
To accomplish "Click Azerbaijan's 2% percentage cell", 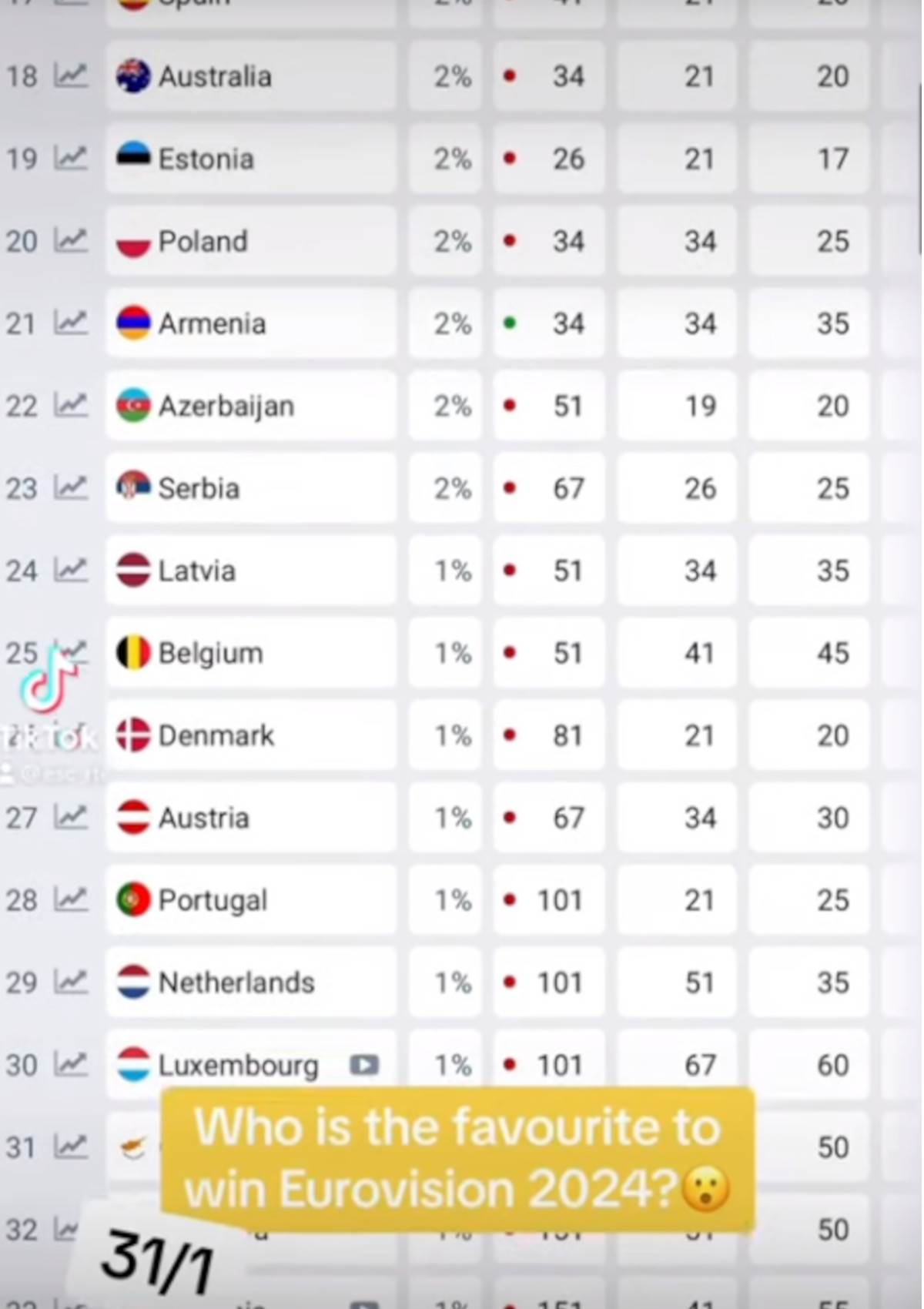I will point(453,406).
